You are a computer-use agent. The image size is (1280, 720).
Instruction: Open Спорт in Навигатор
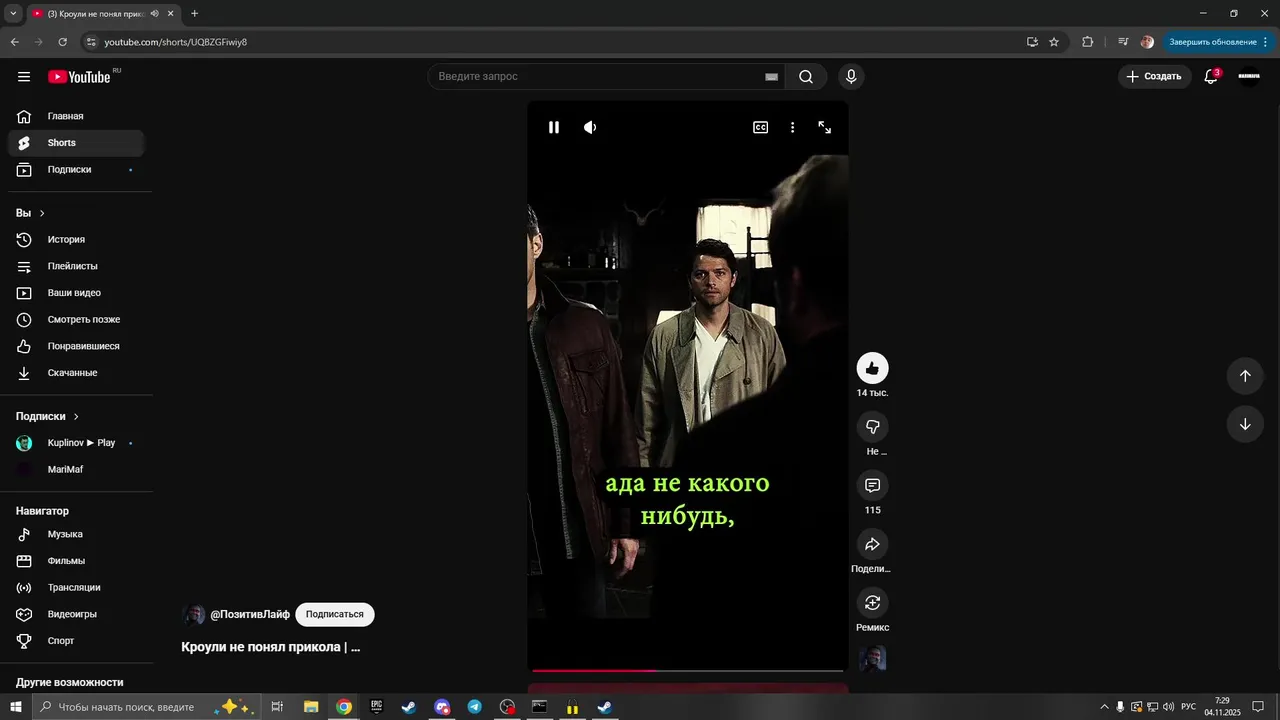coord(76,641)
